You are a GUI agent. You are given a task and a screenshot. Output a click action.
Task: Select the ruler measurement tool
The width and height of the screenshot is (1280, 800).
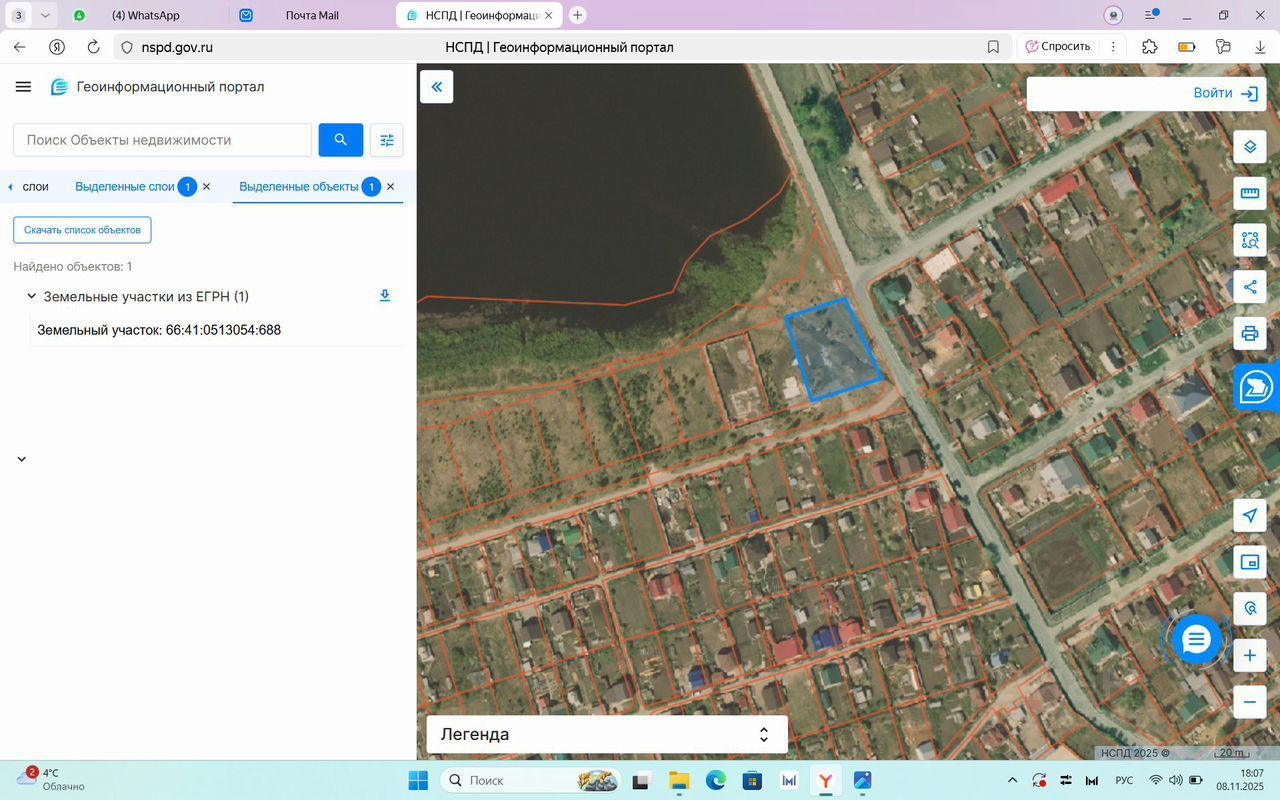pos(1250,193)
